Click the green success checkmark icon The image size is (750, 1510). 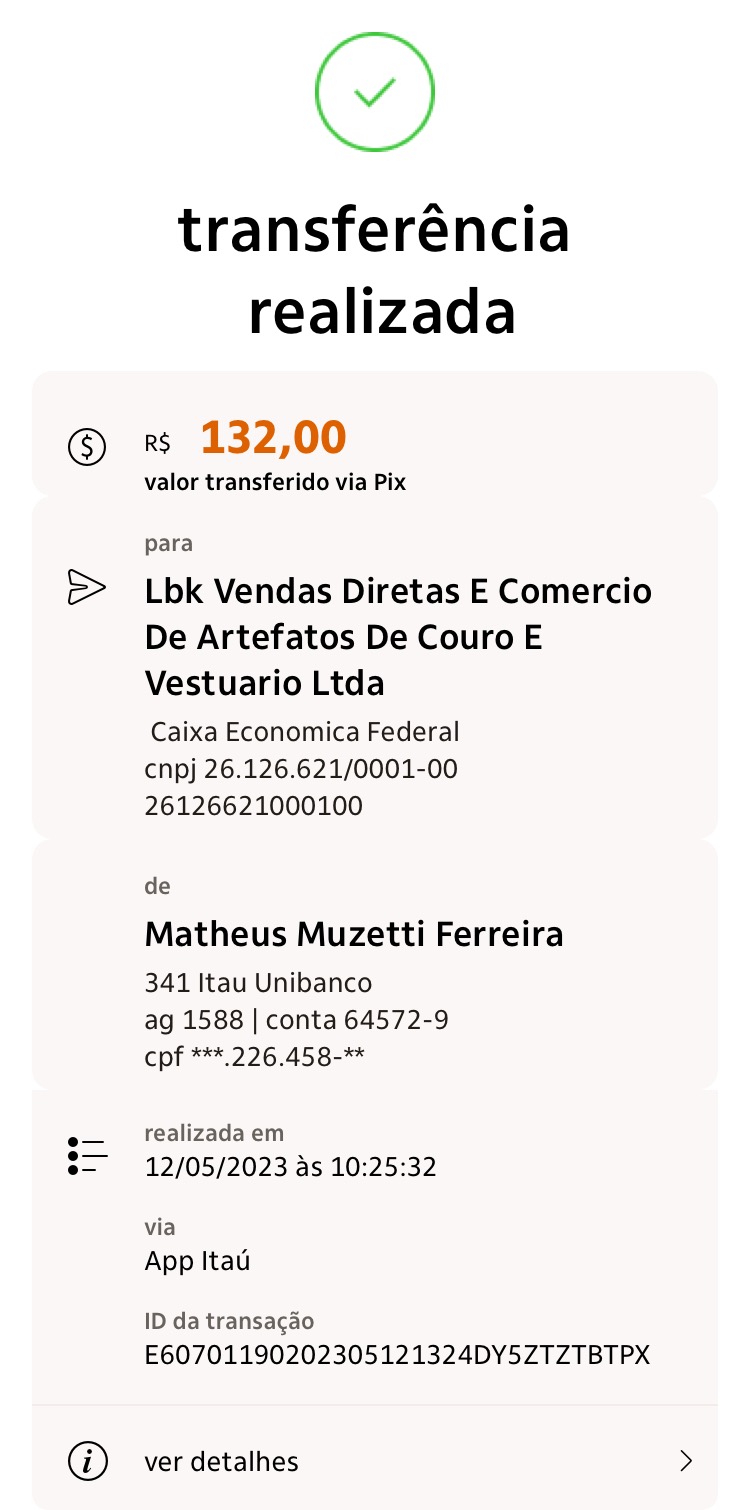pyautogui.click(x=375, y=92)
